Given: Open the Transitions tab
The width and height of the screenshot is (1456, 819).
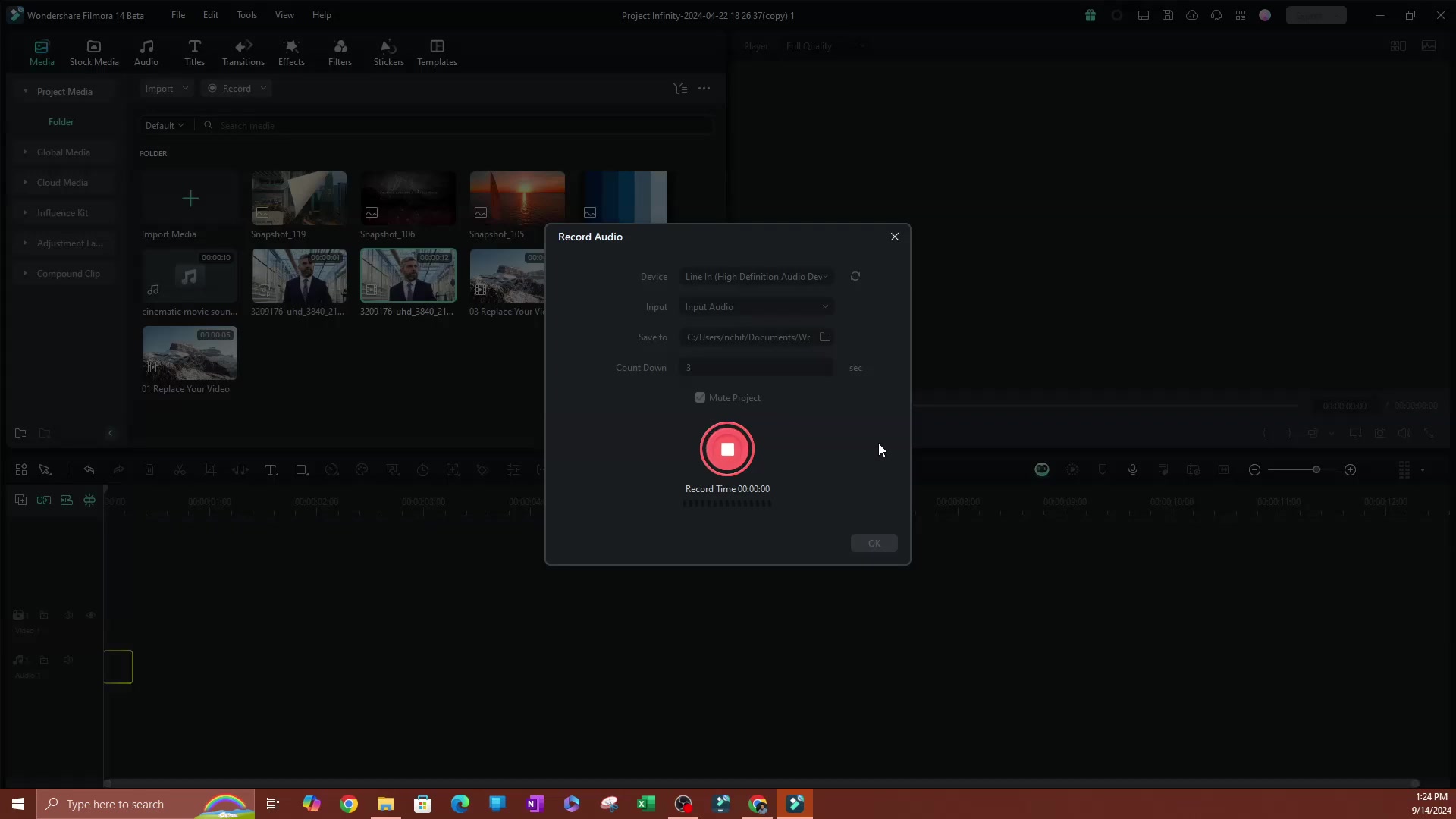Looking at the screenshot, I should click(243, 52).
